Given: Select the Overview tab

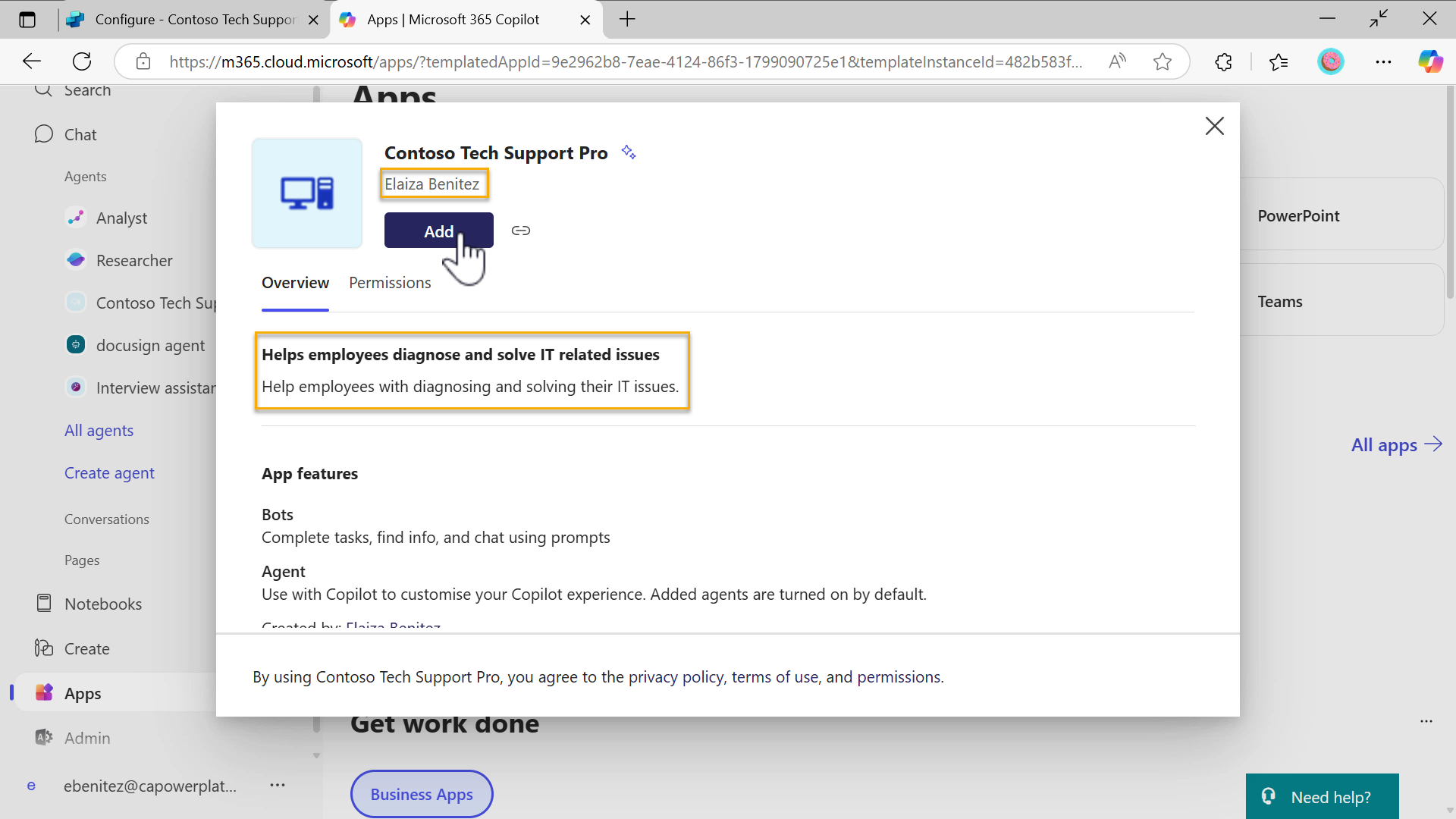Looking at the screenshot, I should [x=295, y=283].
